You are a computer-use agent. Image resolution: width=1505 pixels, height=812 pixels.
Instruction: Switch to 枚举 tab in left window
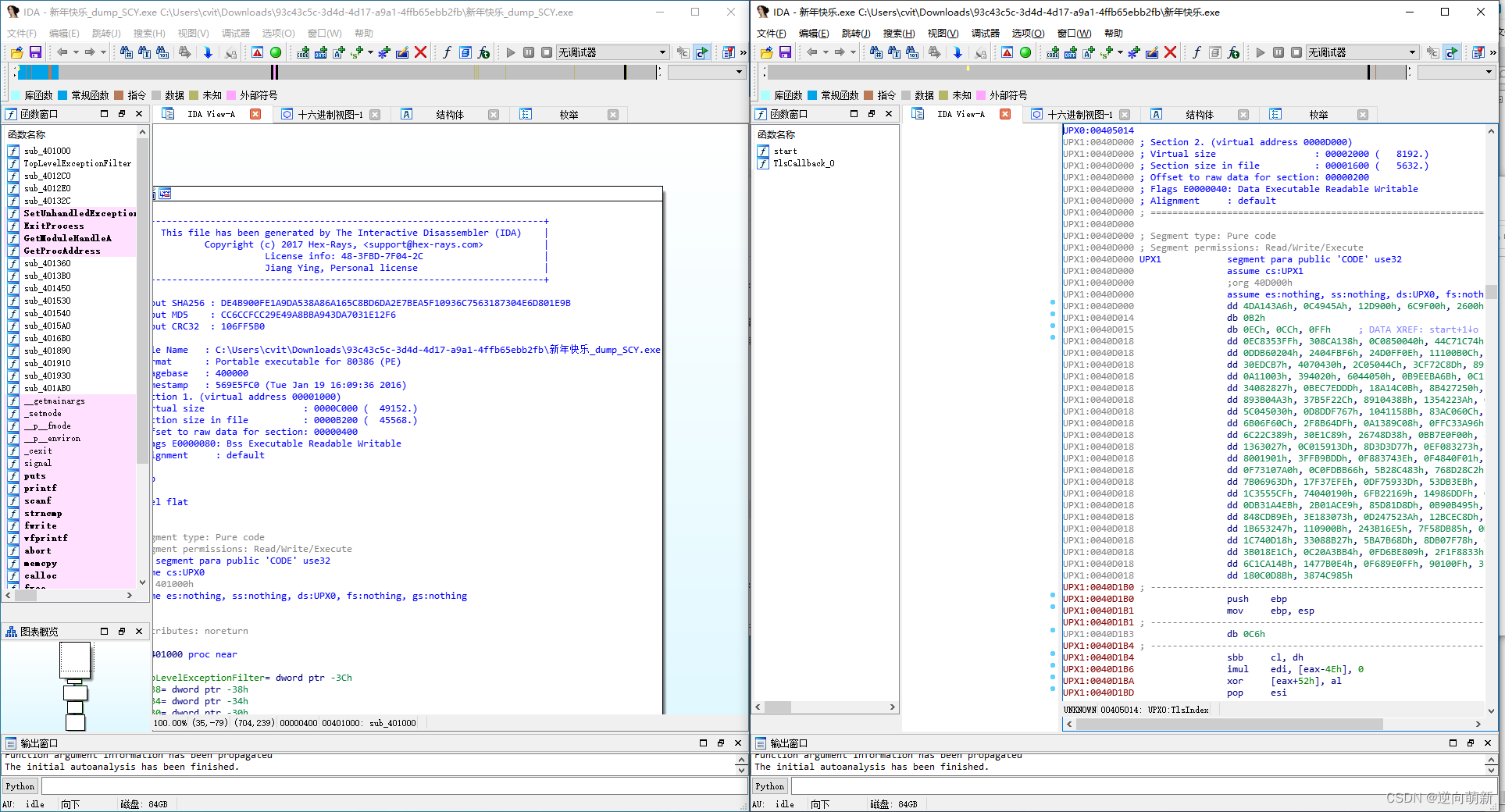point(569,114)
